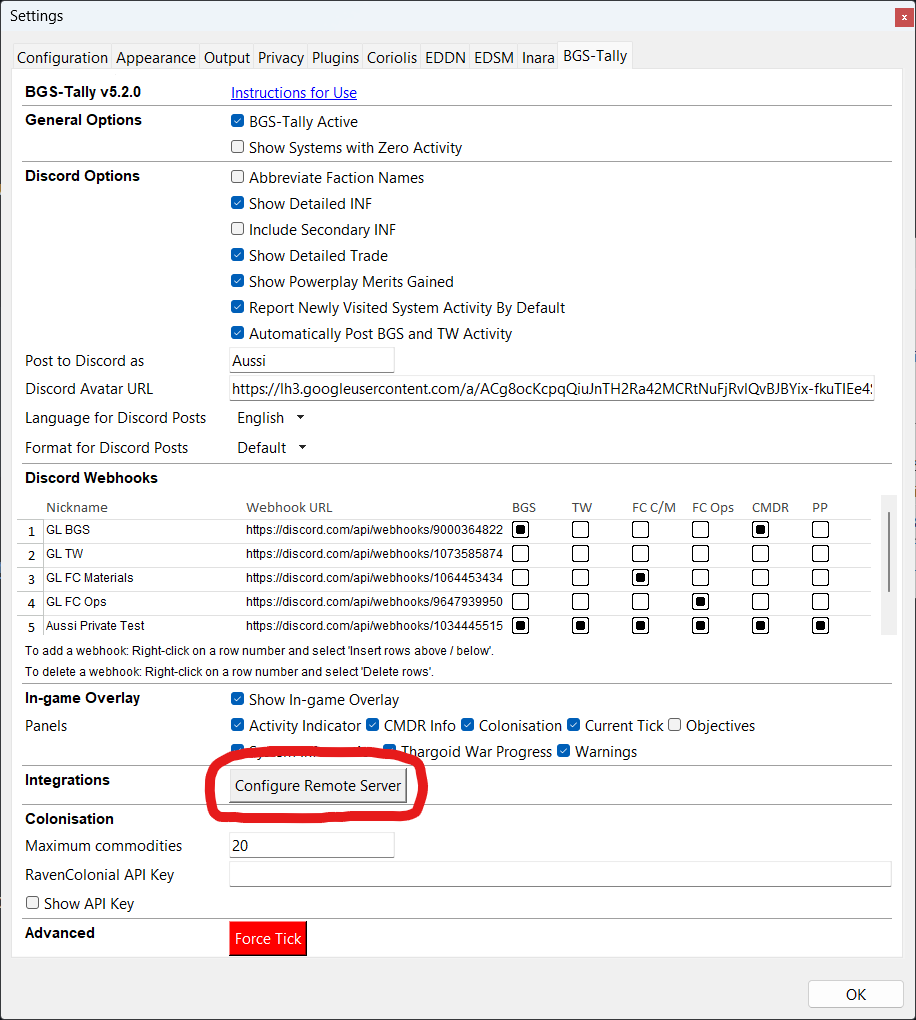Image resolution: width=916 pixels, height=1020 pixels.
Task: Toggle BGS checkbox for GL BGS webhook
Action: tap(520, 530)
